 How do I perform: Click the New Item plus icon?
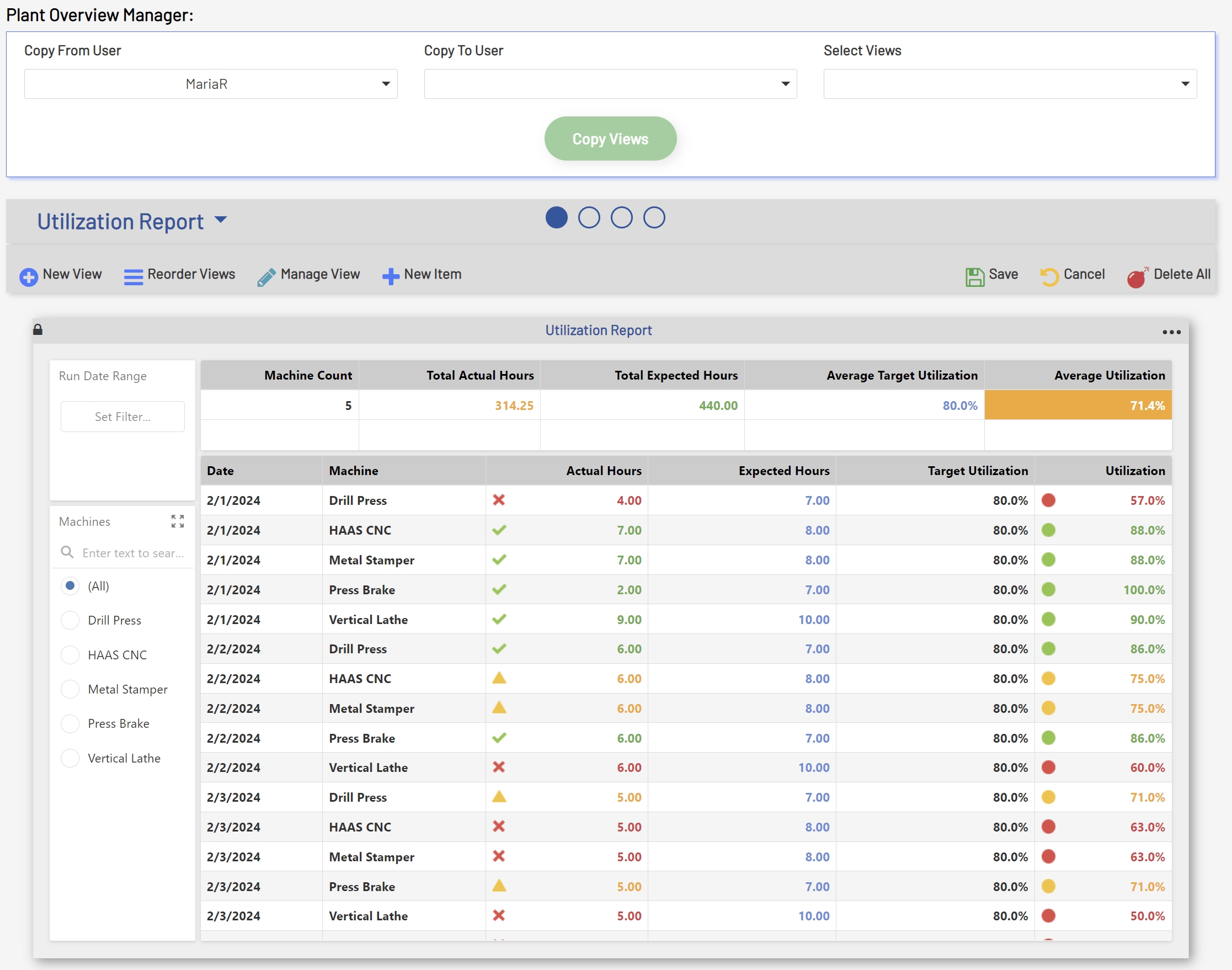click(x=391, y=276)
